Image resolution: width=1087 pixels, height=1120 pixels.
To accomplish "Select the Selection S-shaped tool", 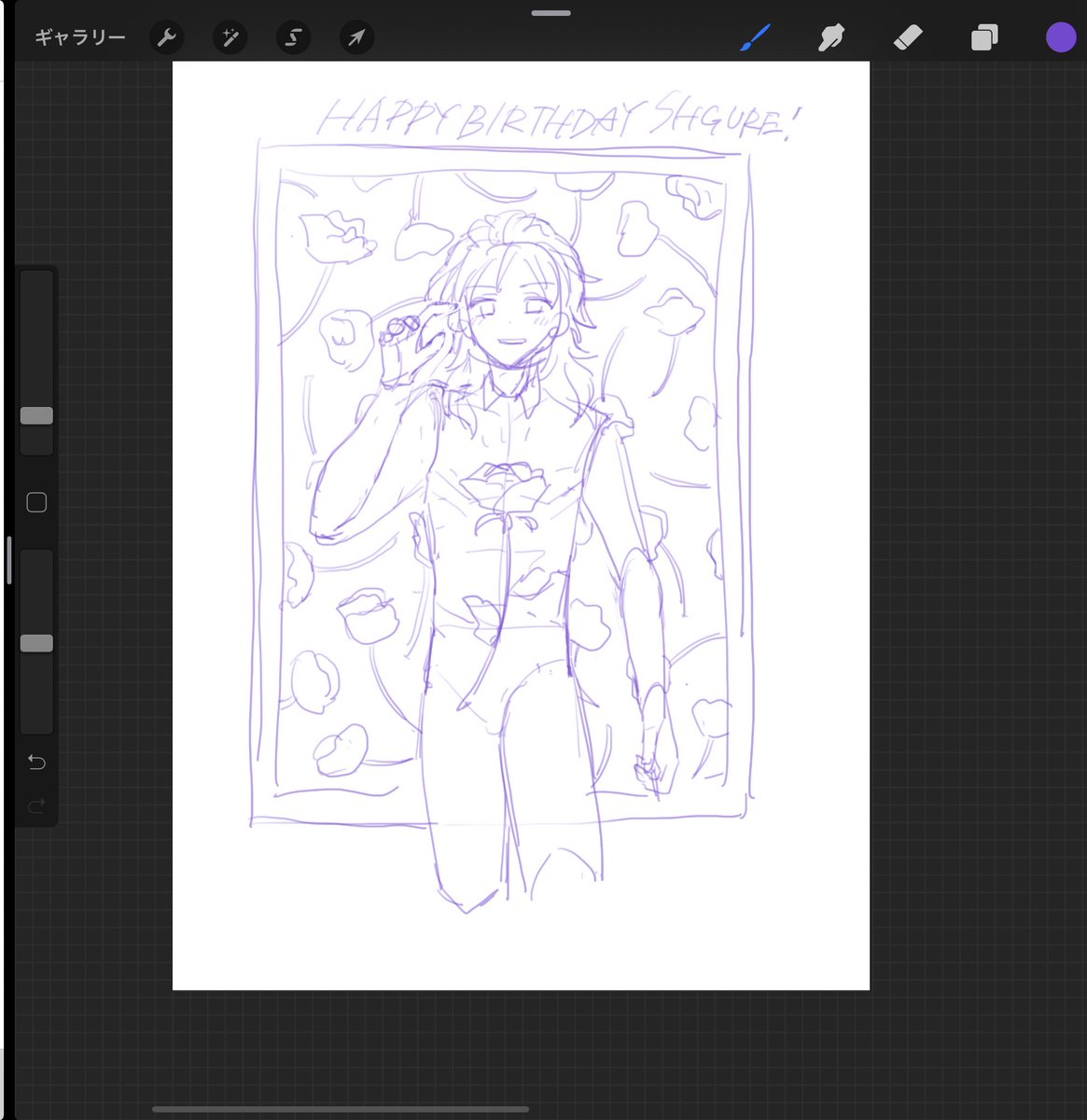I will (293, 38).
